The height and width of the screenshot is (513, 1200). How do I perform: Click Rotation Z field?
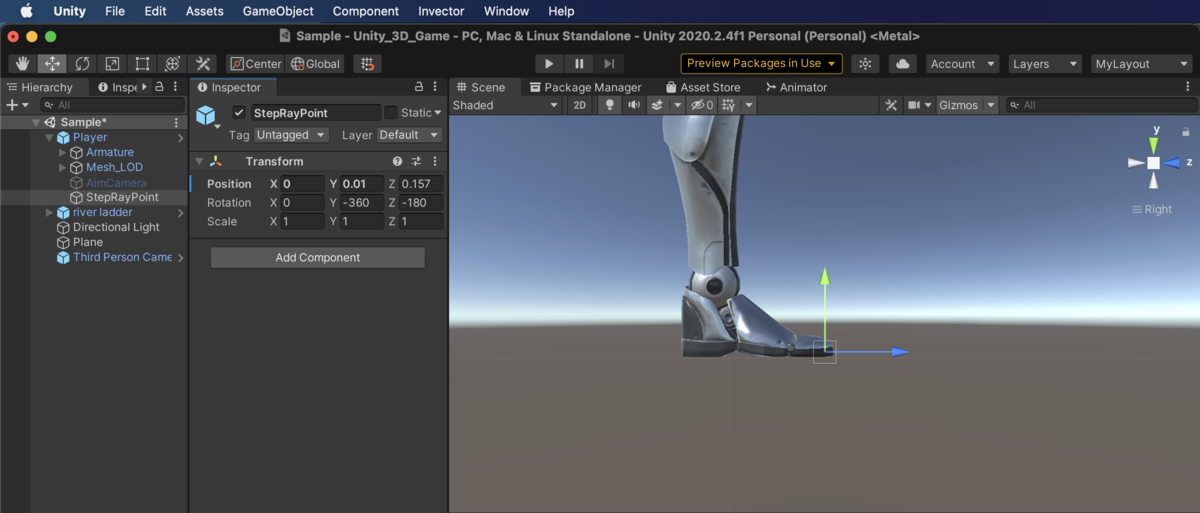[421, 203]
